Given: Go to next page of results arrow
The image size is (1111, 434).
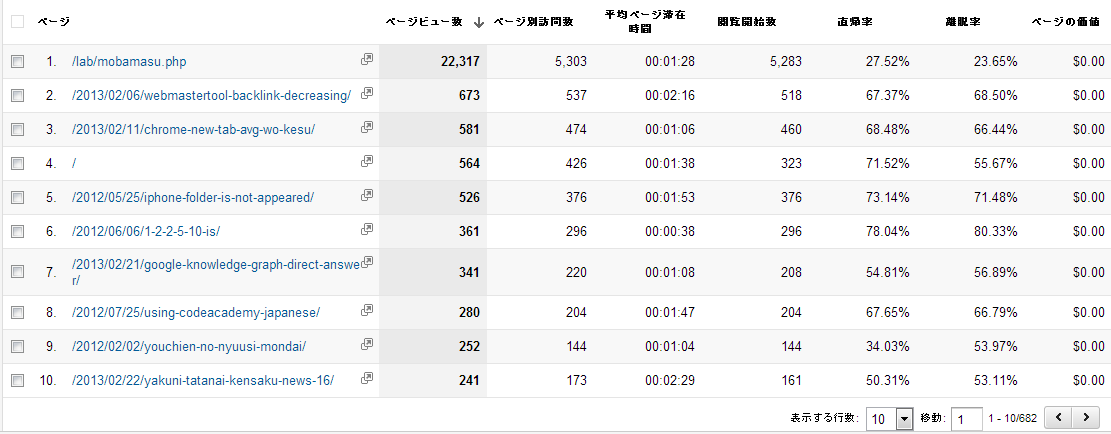Looking at the screenshot, I should coord(1084,418).
